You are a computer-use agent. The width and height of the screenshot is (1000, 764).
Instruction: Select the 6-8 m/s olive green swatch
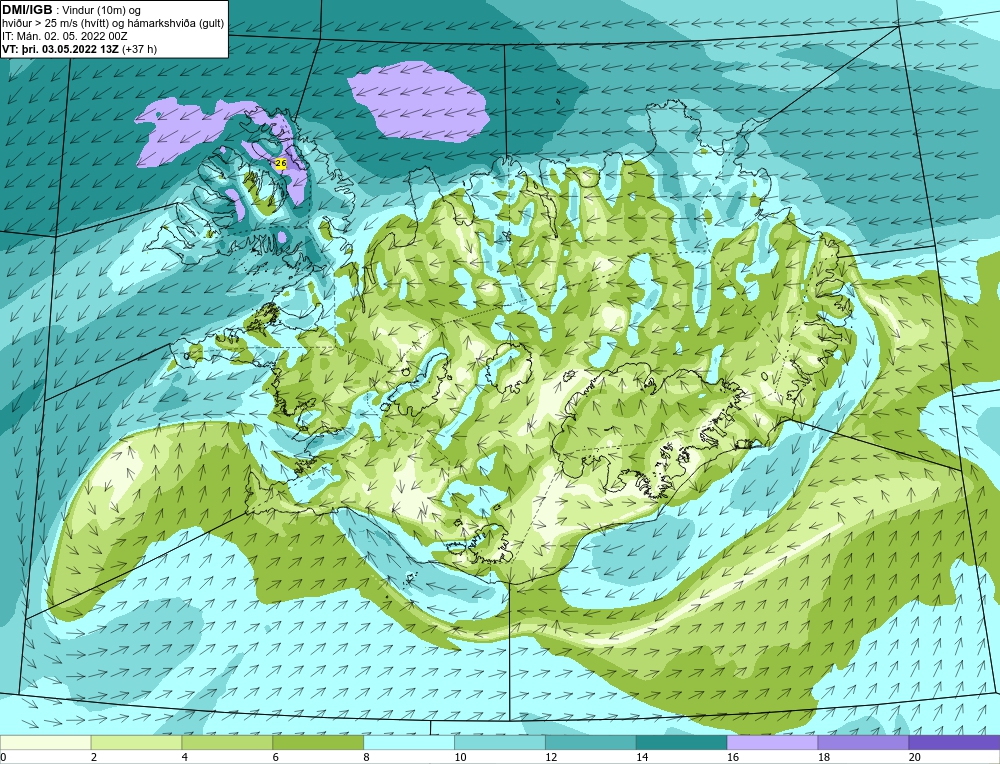pos(318,742)
